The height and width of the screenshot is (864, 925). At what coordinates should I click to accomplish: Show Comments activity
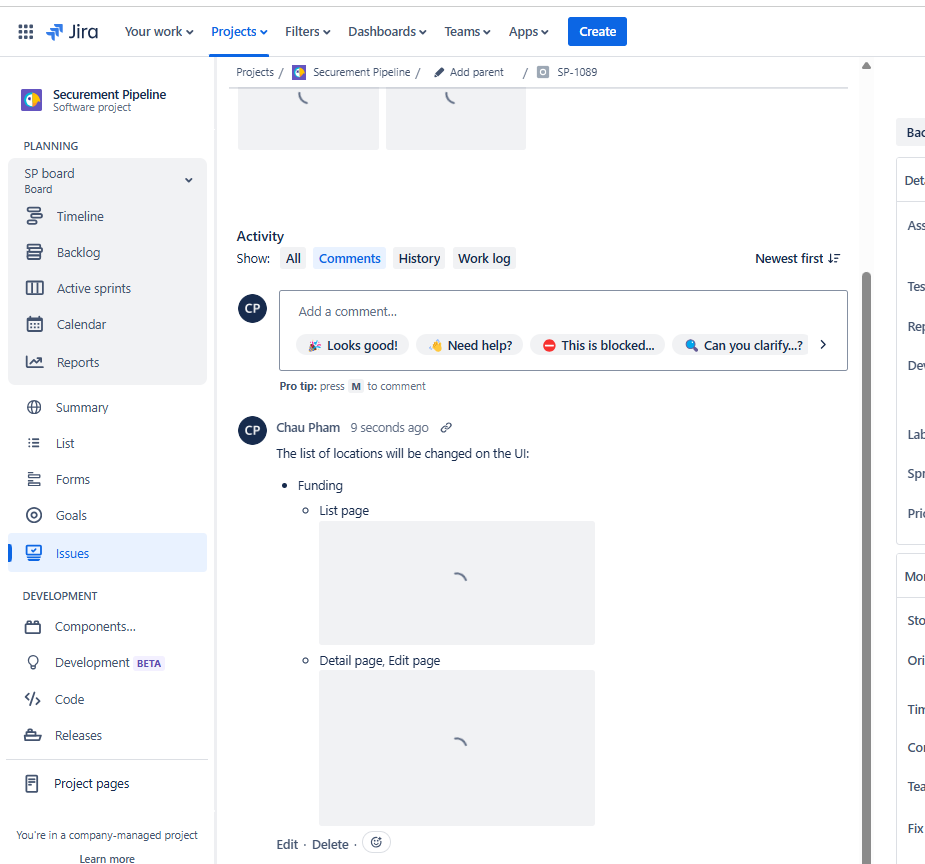pos(349,258)
